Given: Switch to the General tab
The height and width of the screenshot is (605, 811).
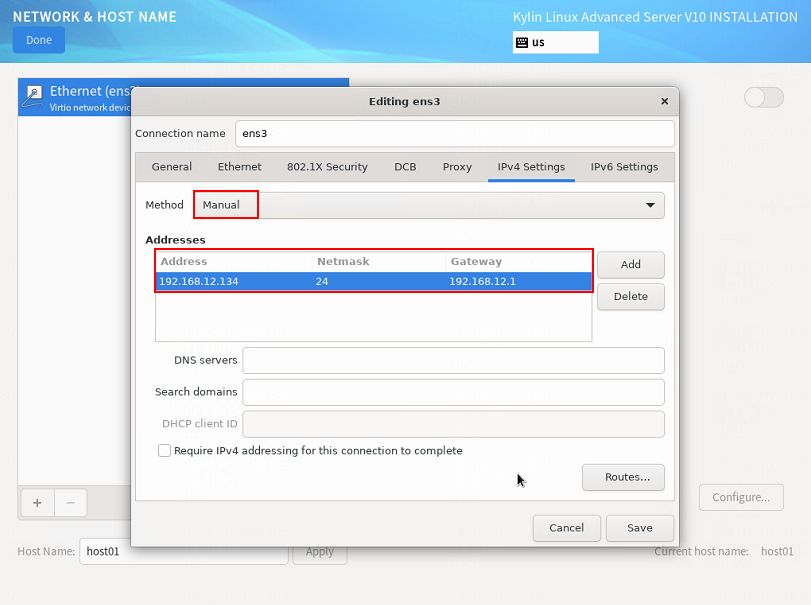Looking at the screenshot, I should point(172,167).
